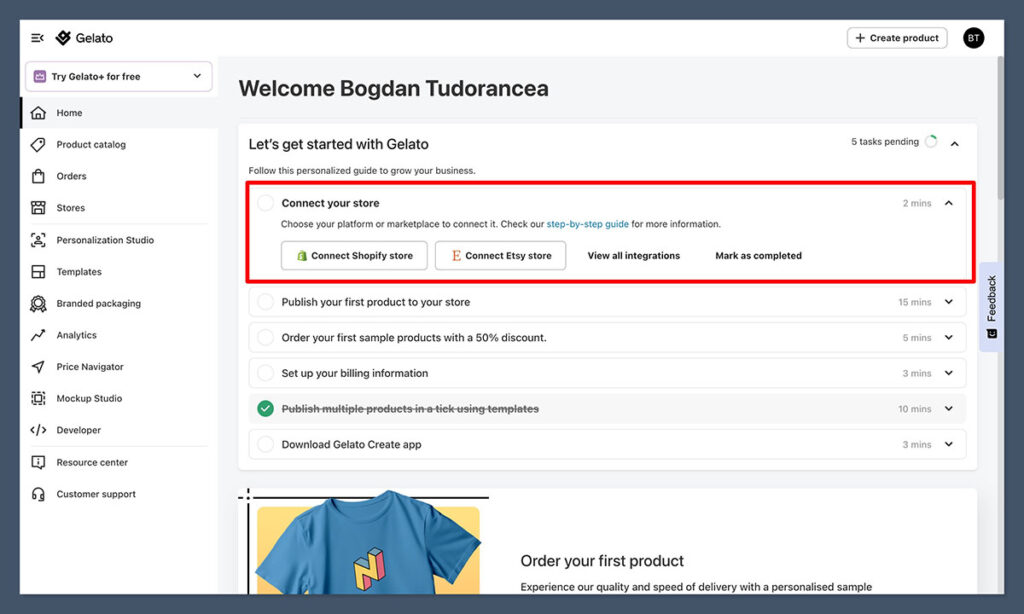The width and height of the screenshot is (1024, 614).
Task: Check off 'Set up your billing information'
Action: [265, 373]
